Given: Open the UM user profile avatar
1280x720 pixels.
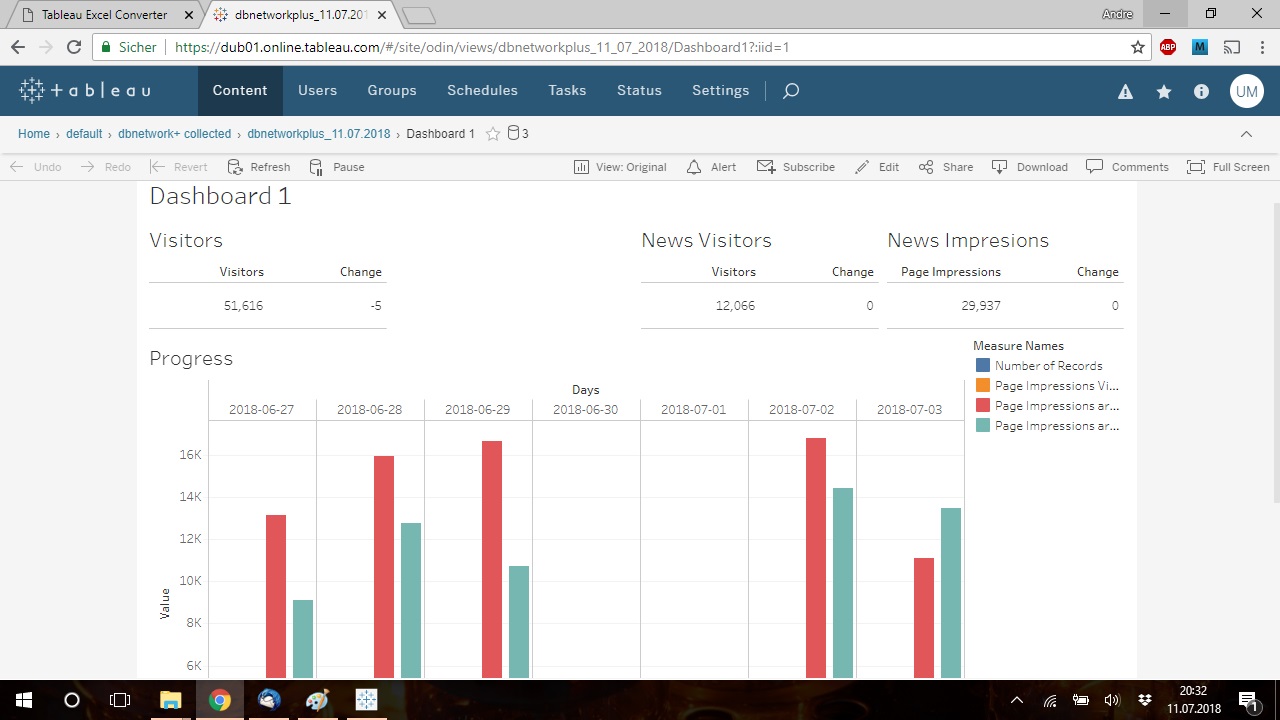Looking at the screenshot, I should 1246,91.
